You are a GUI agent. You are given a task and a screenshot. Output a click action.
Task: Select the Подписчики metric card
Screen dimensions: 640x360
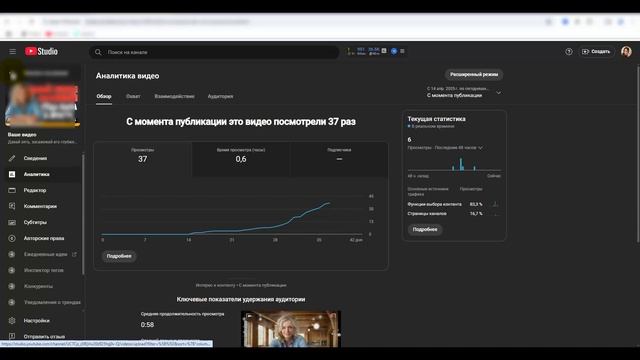(339, 159)
